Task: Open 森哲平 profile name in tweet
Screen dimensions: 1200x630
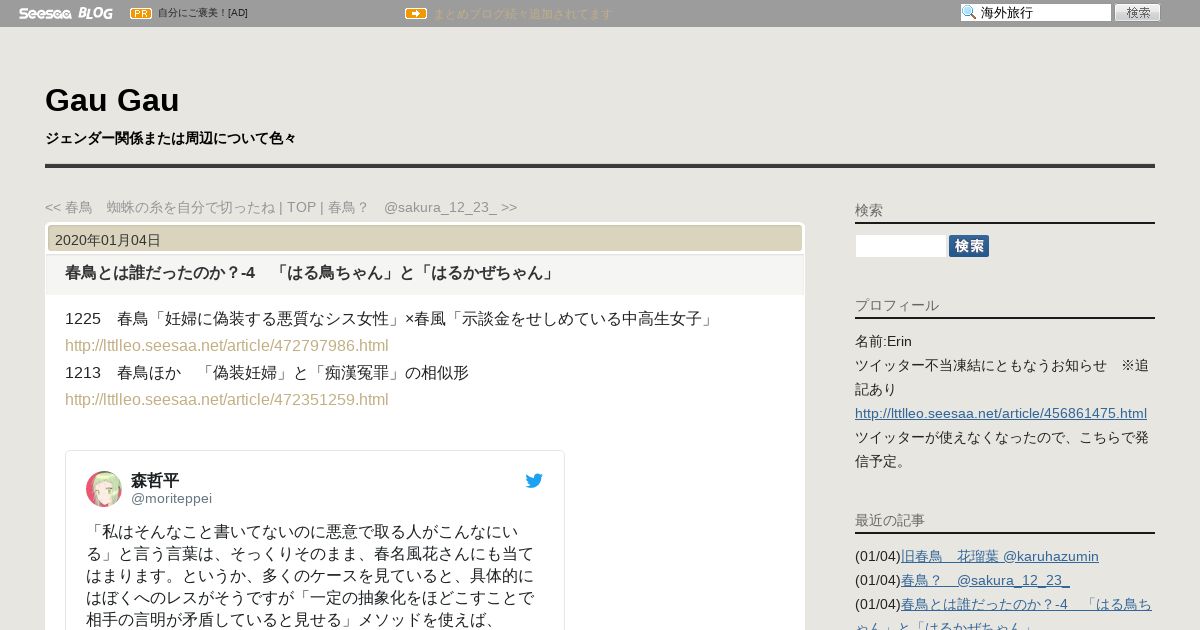Action: click(x=155, y=480)
